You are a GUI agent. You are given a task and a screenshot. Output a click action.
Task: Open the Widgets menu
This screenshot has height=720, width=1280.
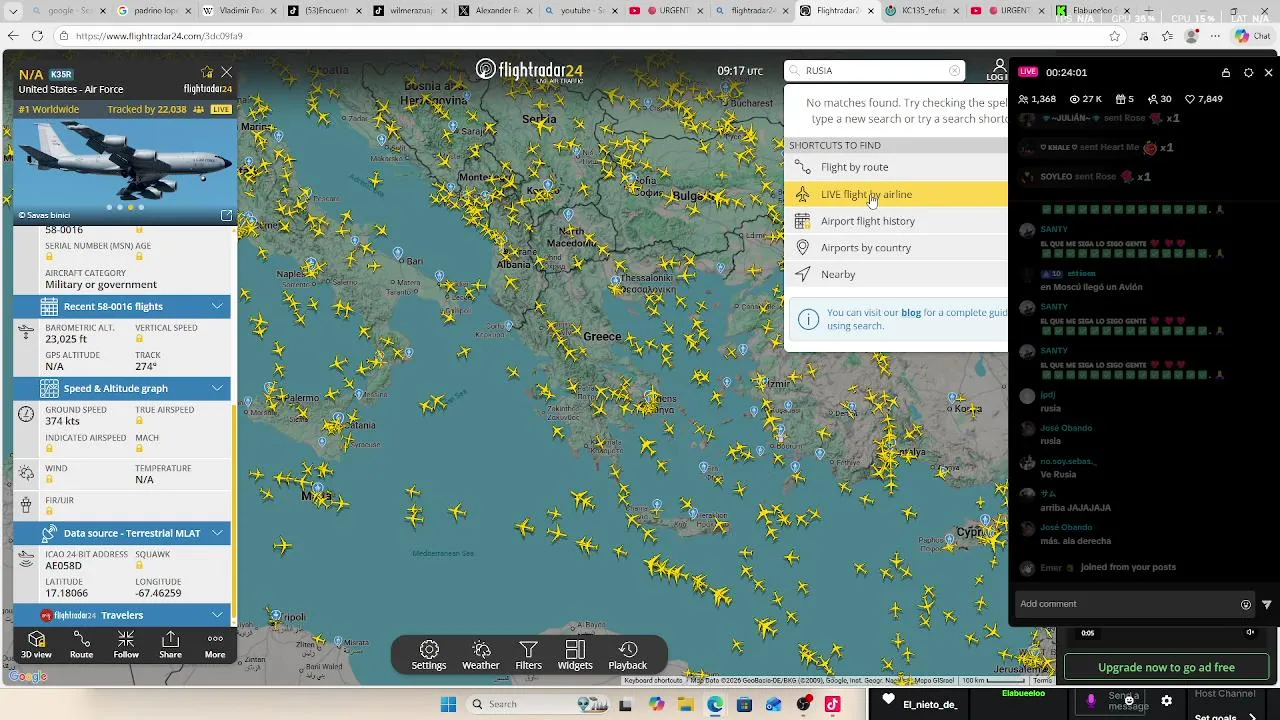point(575,656)
